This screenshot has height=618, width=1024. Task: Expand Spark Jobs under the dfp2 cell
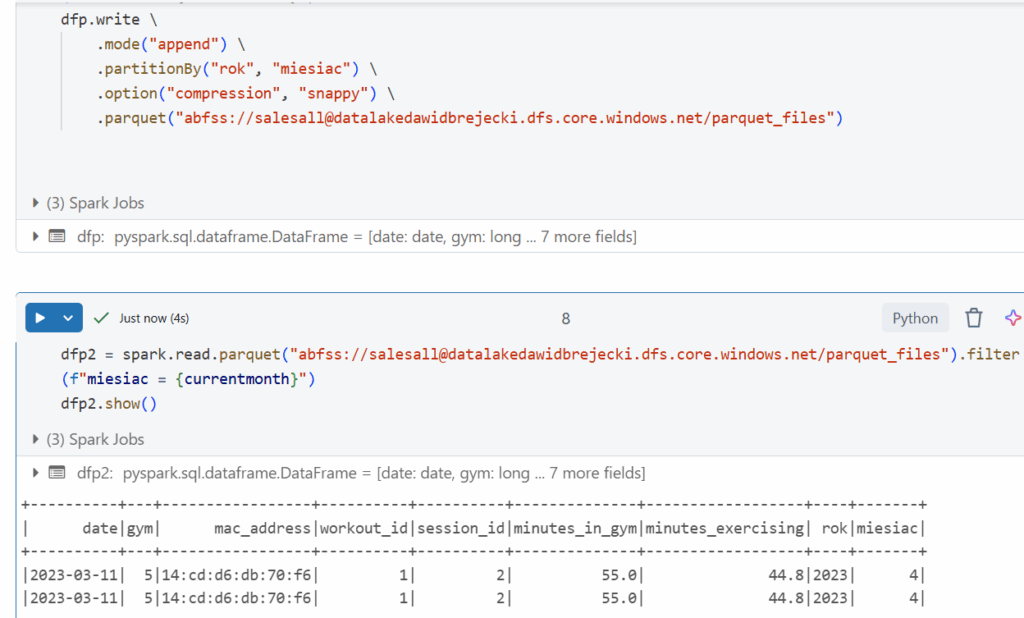point(37,439)
